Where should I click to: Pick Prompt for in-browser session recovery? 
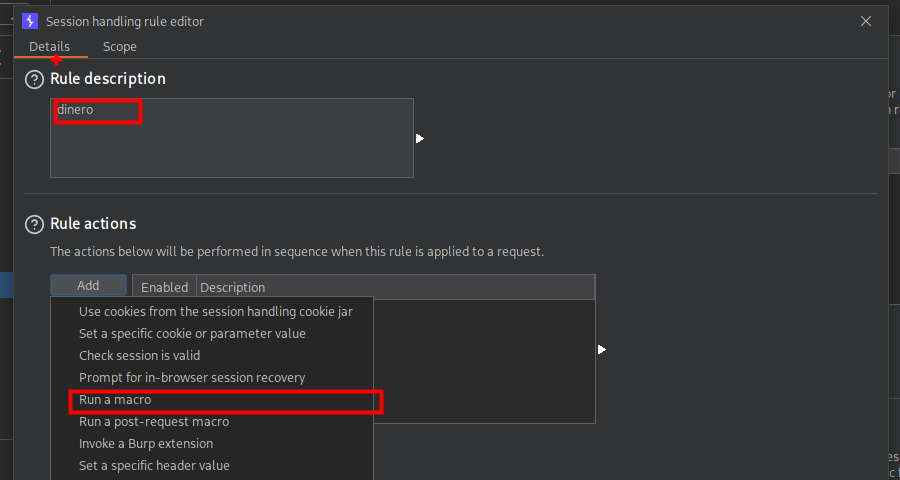coord(192,378)
